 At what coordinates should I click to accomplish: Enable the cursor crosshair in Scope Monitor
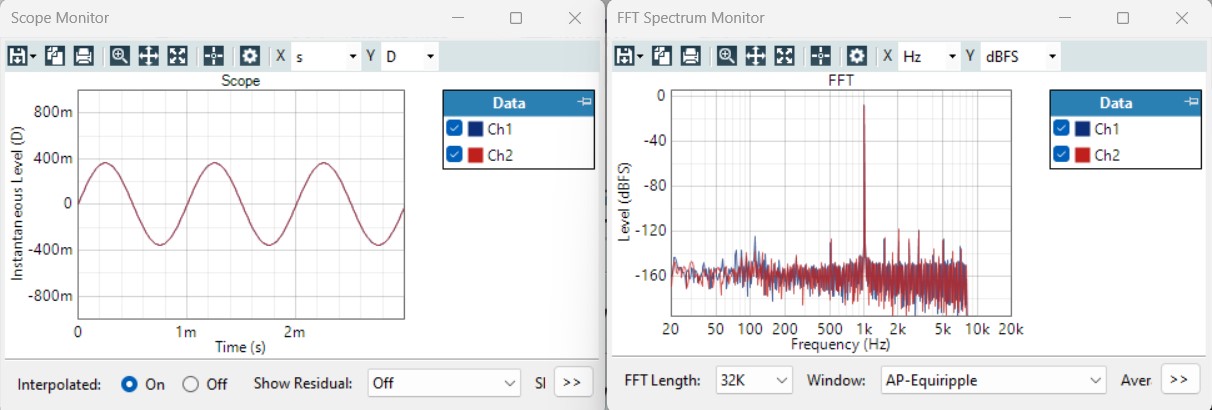tap(213, 56)
